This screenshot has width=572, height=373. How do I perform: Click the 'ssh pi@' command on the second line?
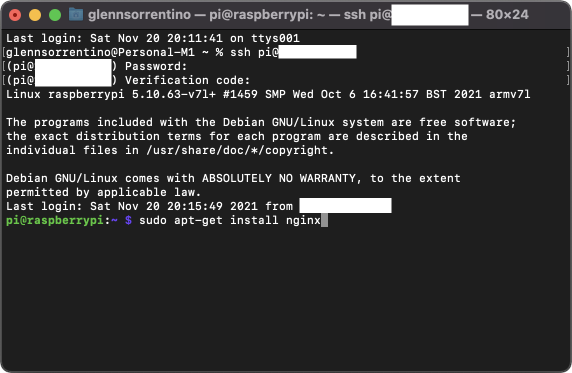pyautogui.click(x=254, y=52)
